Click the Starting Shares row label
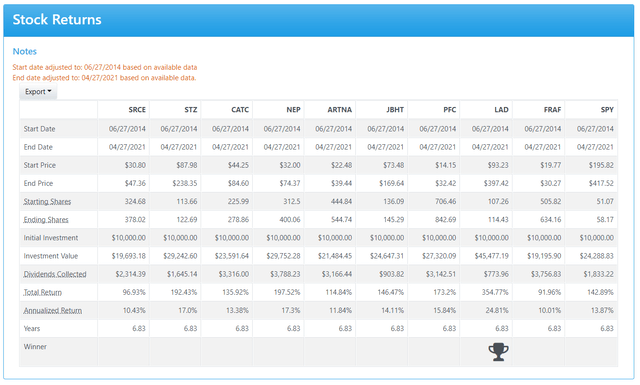The width and height of the screenshot is (640, 385). tap(47, 202)
